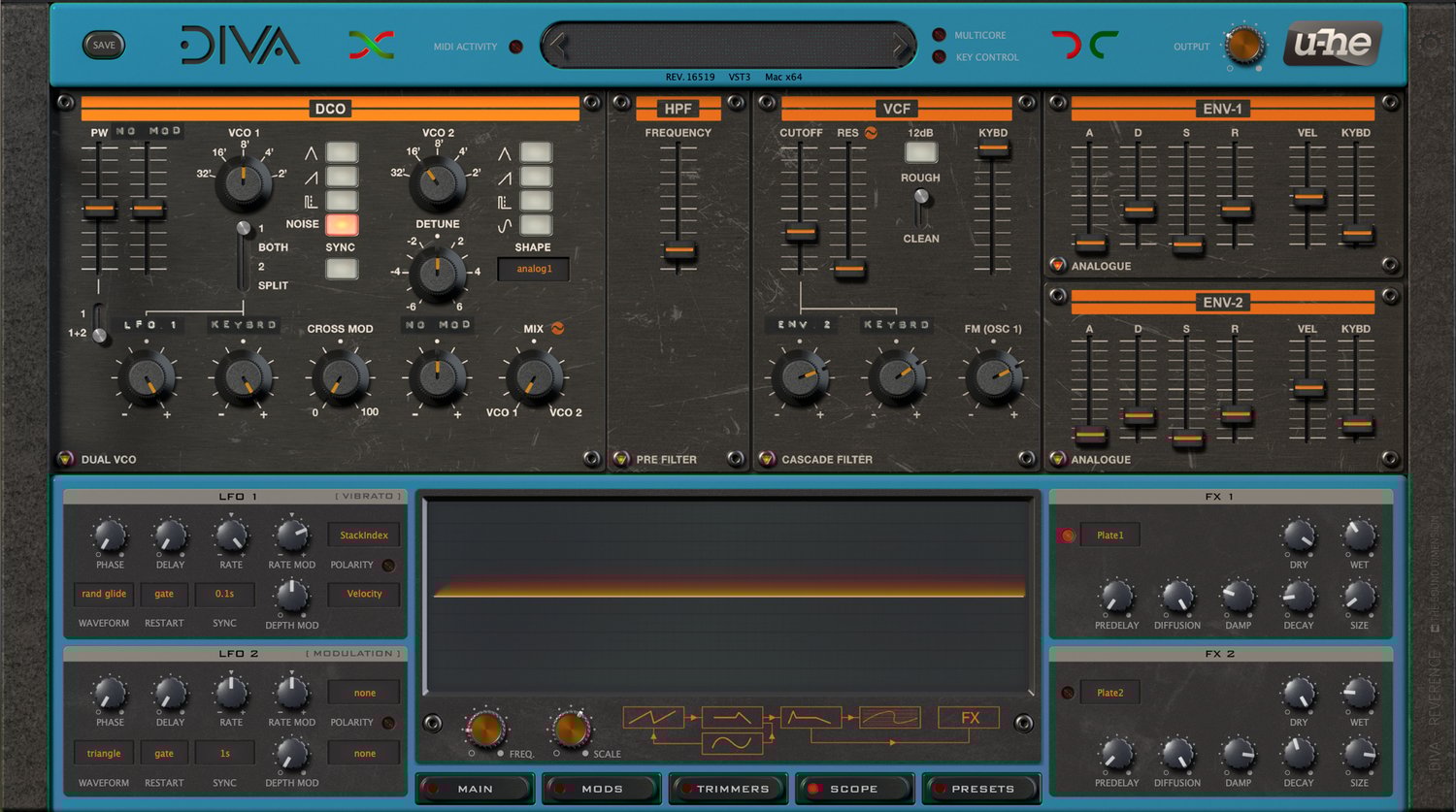Open the analog1 SHAPE dropdown
The image size is (1456, 812).
click(x=534, y=269)
